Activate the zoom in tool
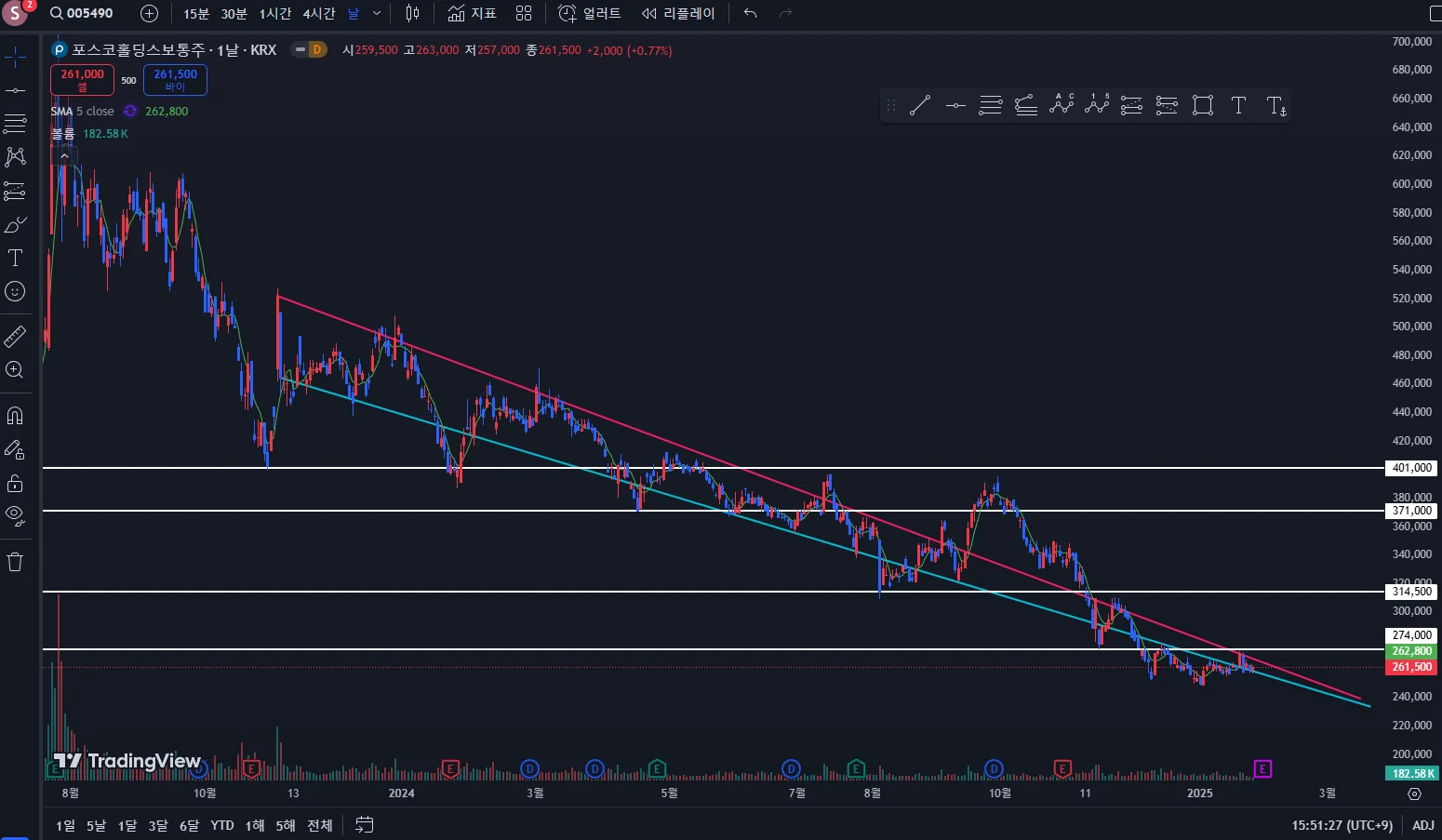 (x=15, y=369)
